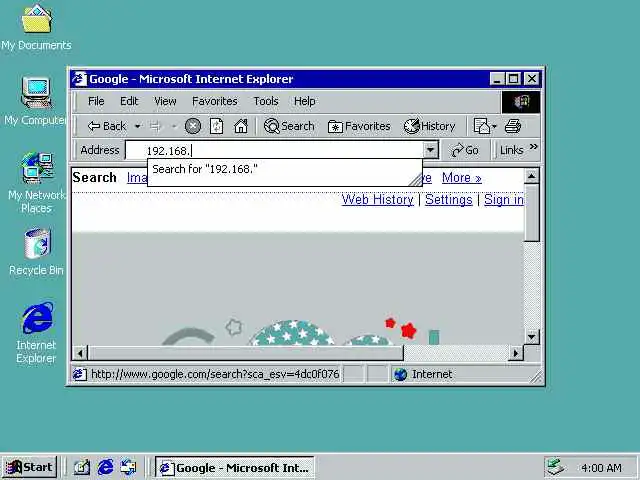Click the vertical scrollbar up arrow
640x480 pixels.
[531, 176]
